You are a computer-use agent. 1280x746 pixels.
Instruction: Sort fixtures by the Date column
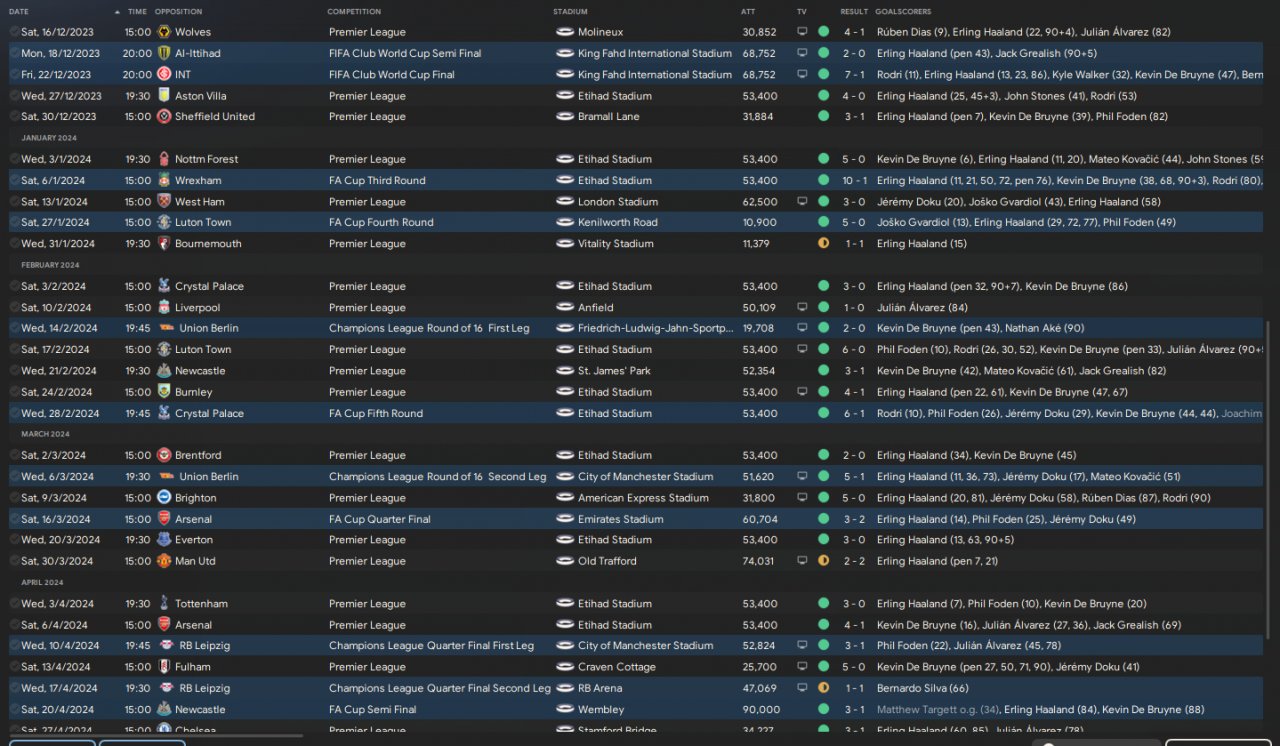tap(19, 12)
